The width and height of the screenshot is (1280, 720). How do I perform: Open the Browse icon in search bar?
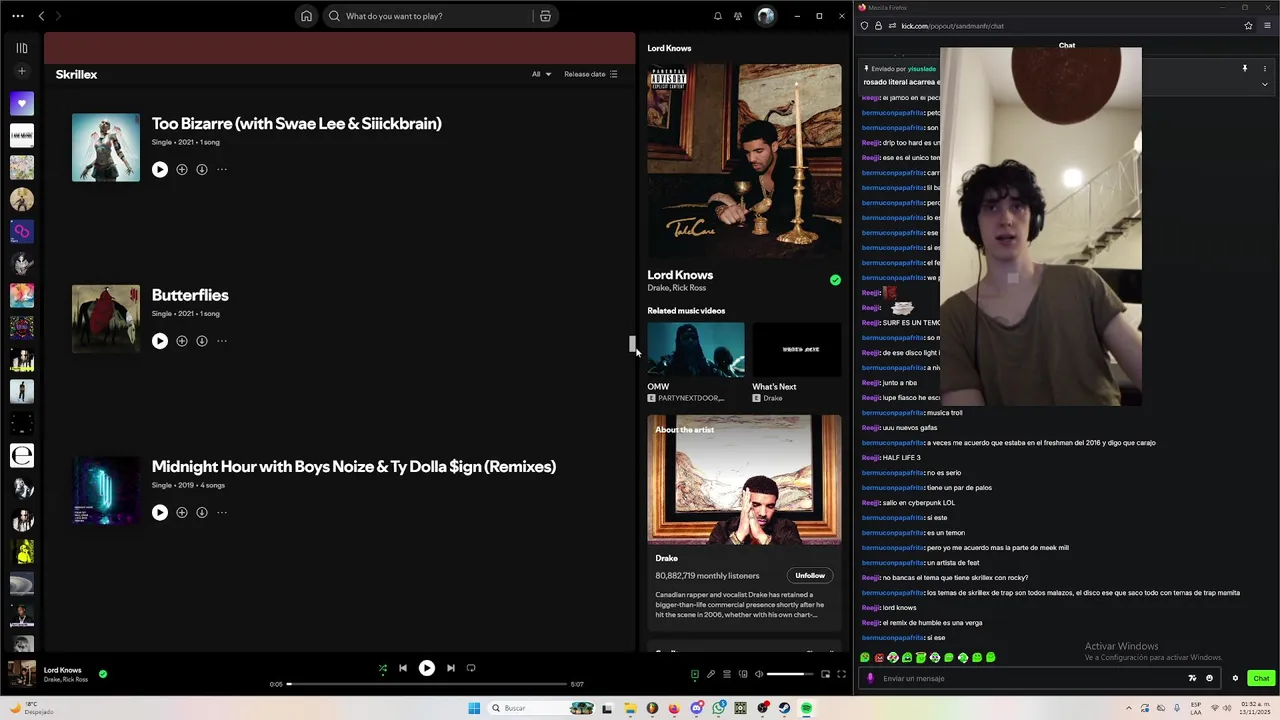pos(545,16)
